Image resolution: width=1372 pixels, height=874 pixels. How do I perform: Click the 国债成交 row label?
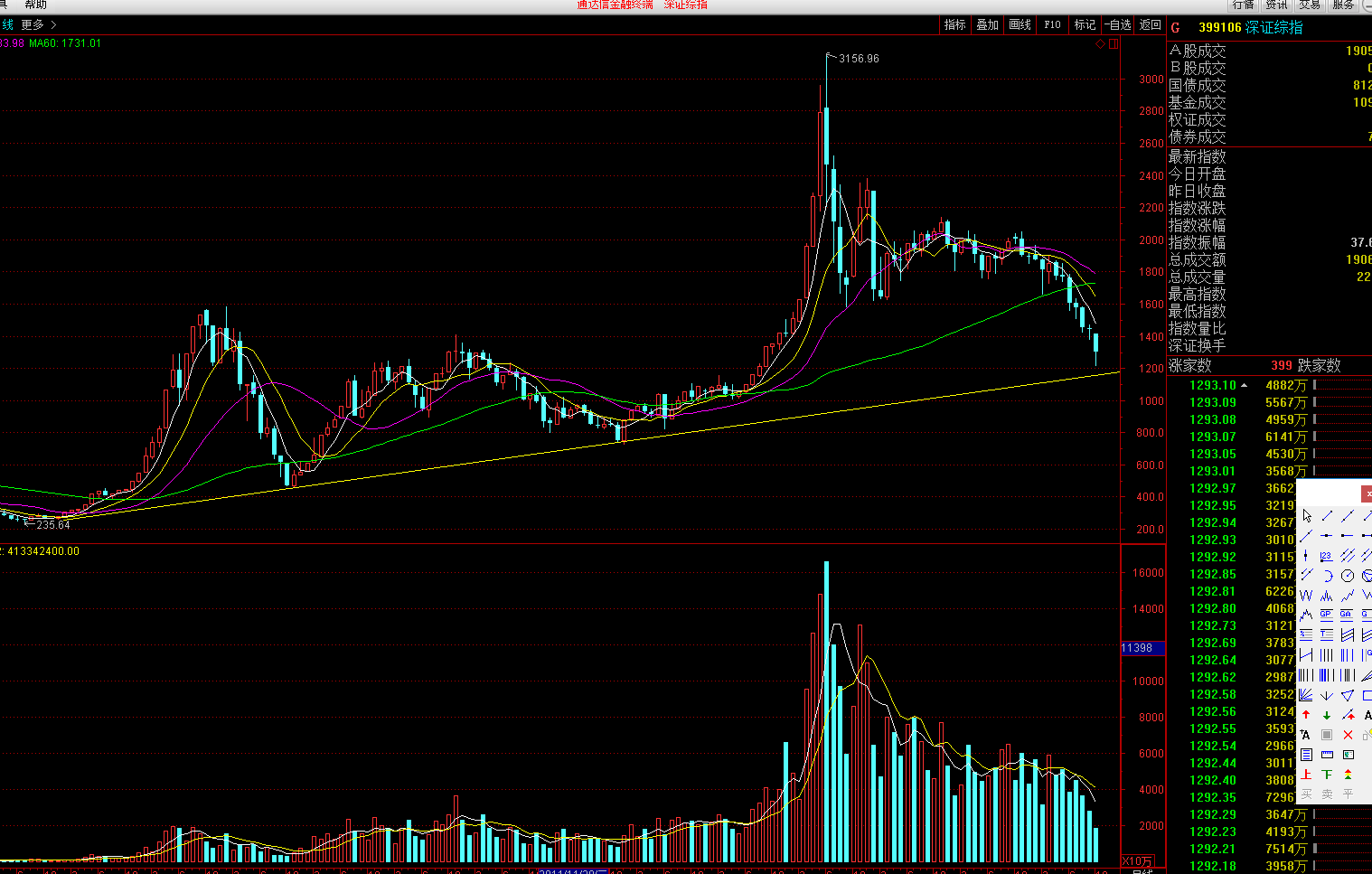1198,86
